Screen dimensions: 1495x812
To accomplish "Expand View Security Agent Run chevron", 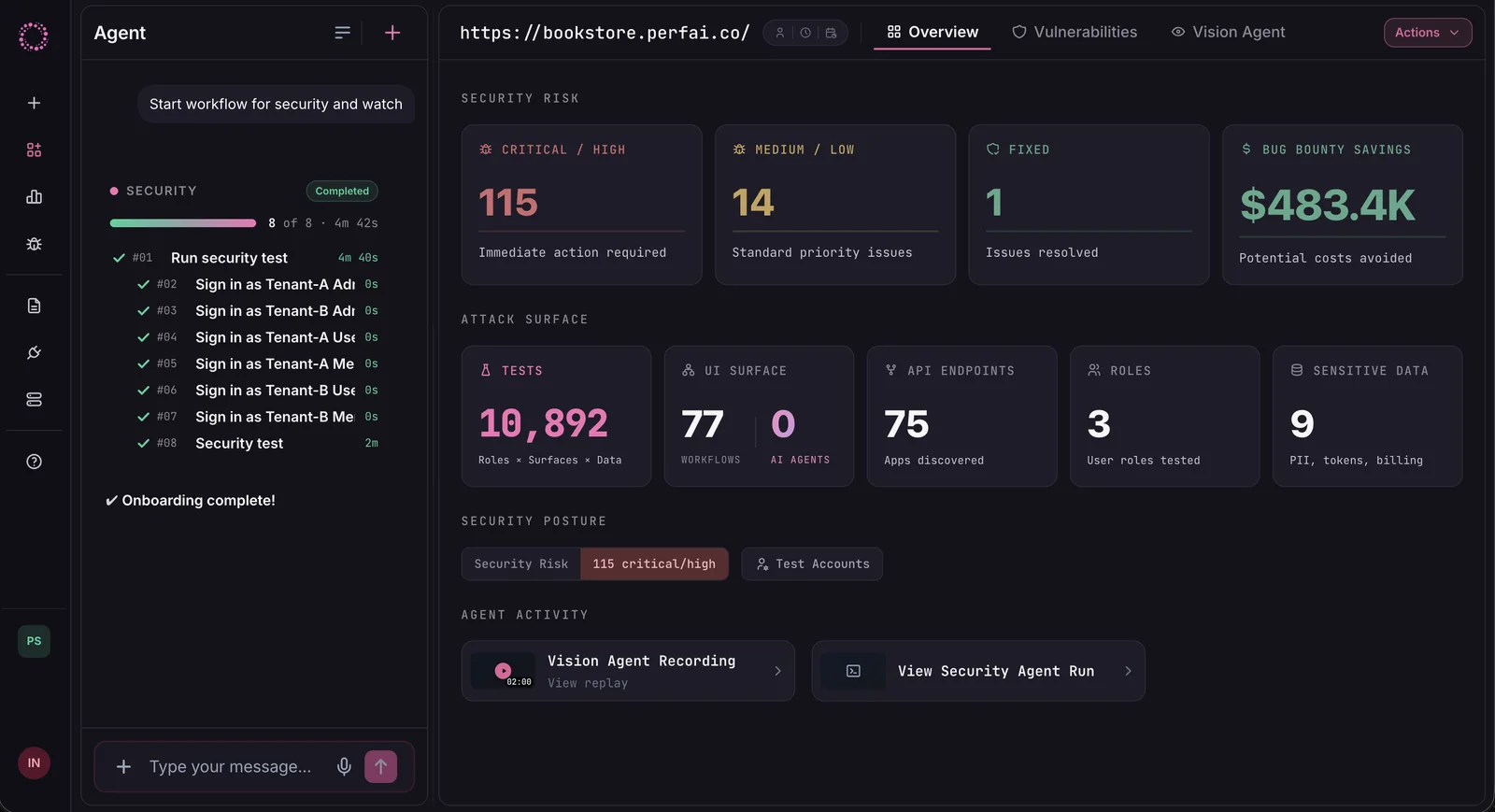I will coord(1128,671).
